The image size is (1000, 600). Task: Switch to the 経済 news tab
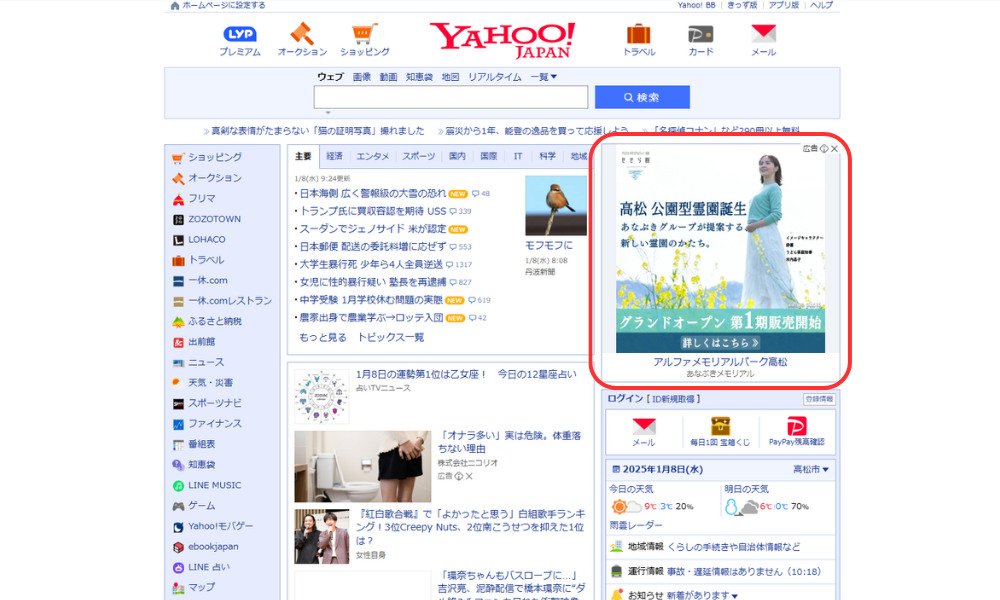coord(334,156)
